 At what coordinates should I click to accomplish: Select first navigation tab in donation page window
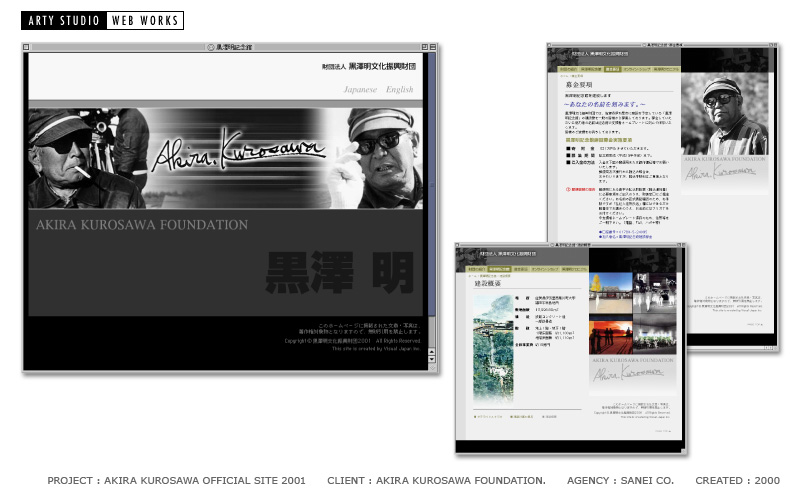coord(567,69)
